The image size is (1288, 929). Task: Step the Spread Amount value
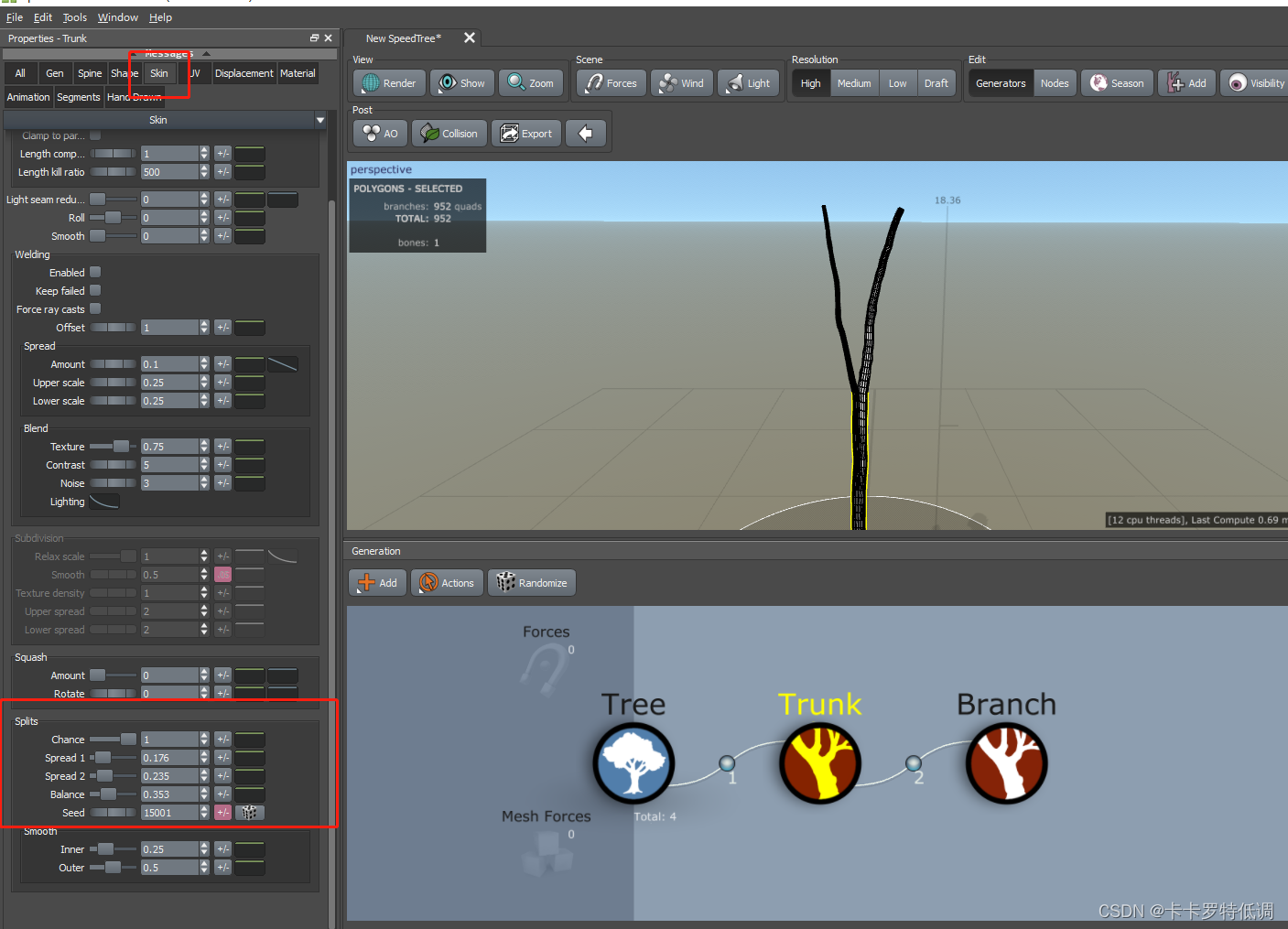204,364
